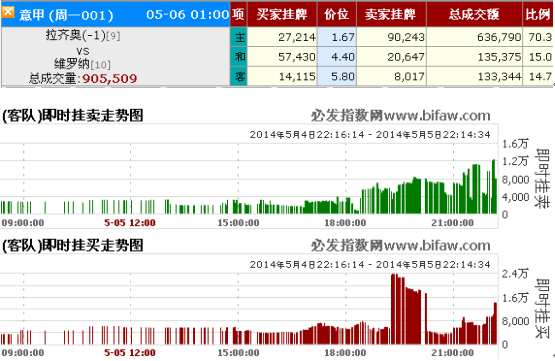555x361 pixels.
Task: Select the 客 away row marker
Action: coord(239,76)
